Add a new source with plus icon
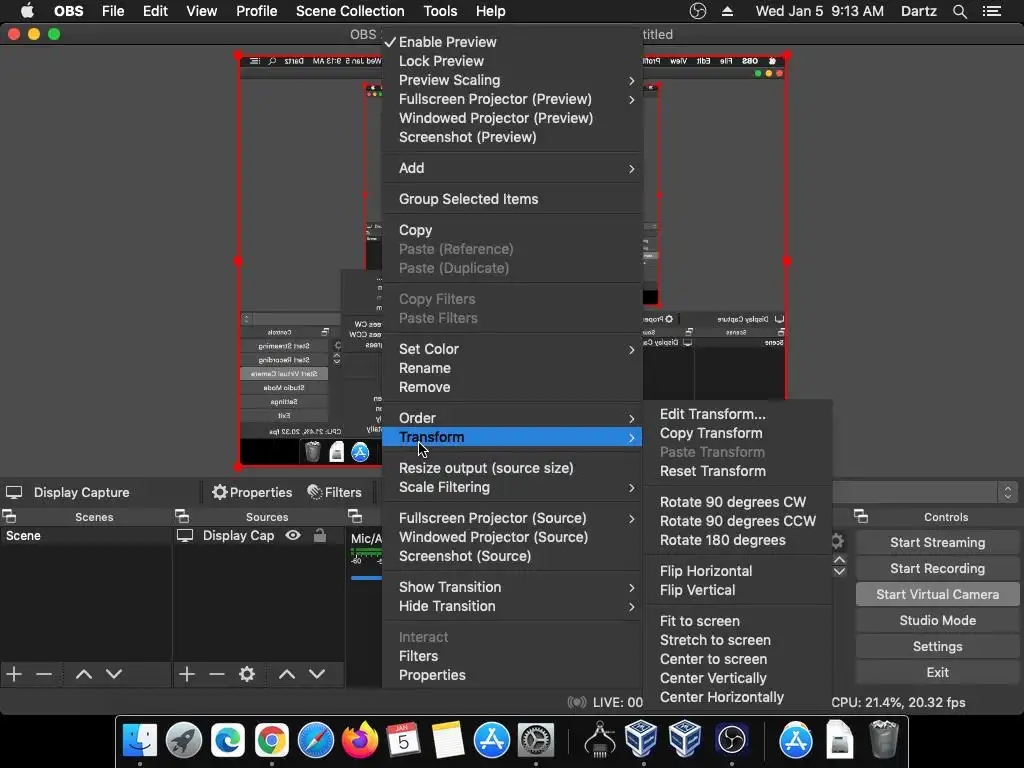The height and width of the screenshot is (768, 1024). coord(187,674)
